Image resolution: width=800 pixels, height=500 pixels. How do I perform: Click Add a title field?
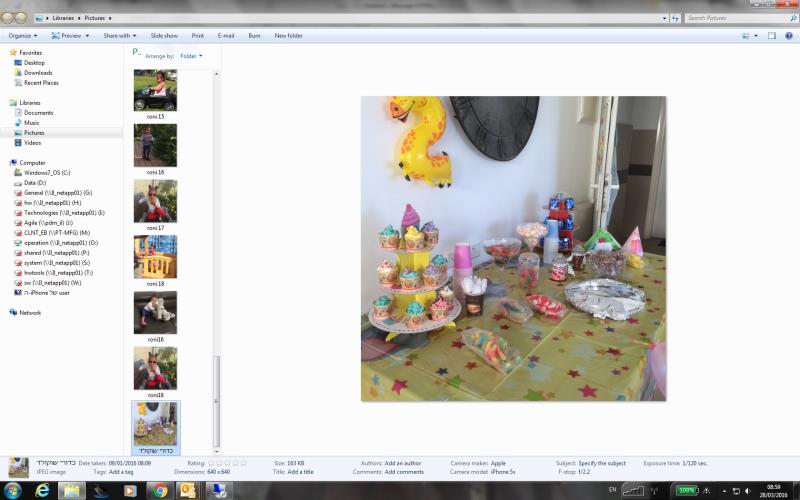point(301,472)
